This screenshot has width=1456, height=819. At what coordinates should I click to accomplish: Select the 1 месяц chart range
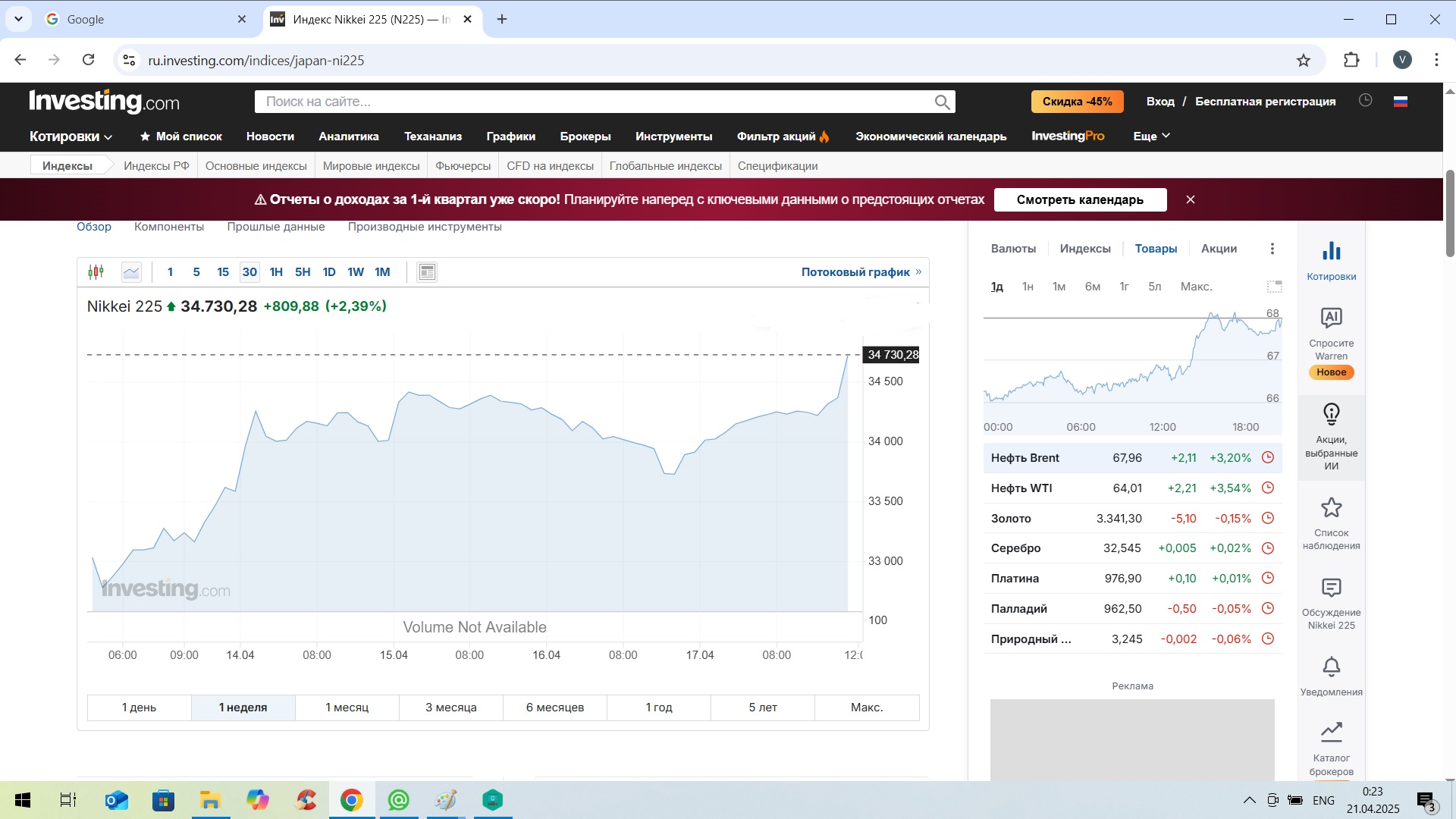(x=347, y=708)
